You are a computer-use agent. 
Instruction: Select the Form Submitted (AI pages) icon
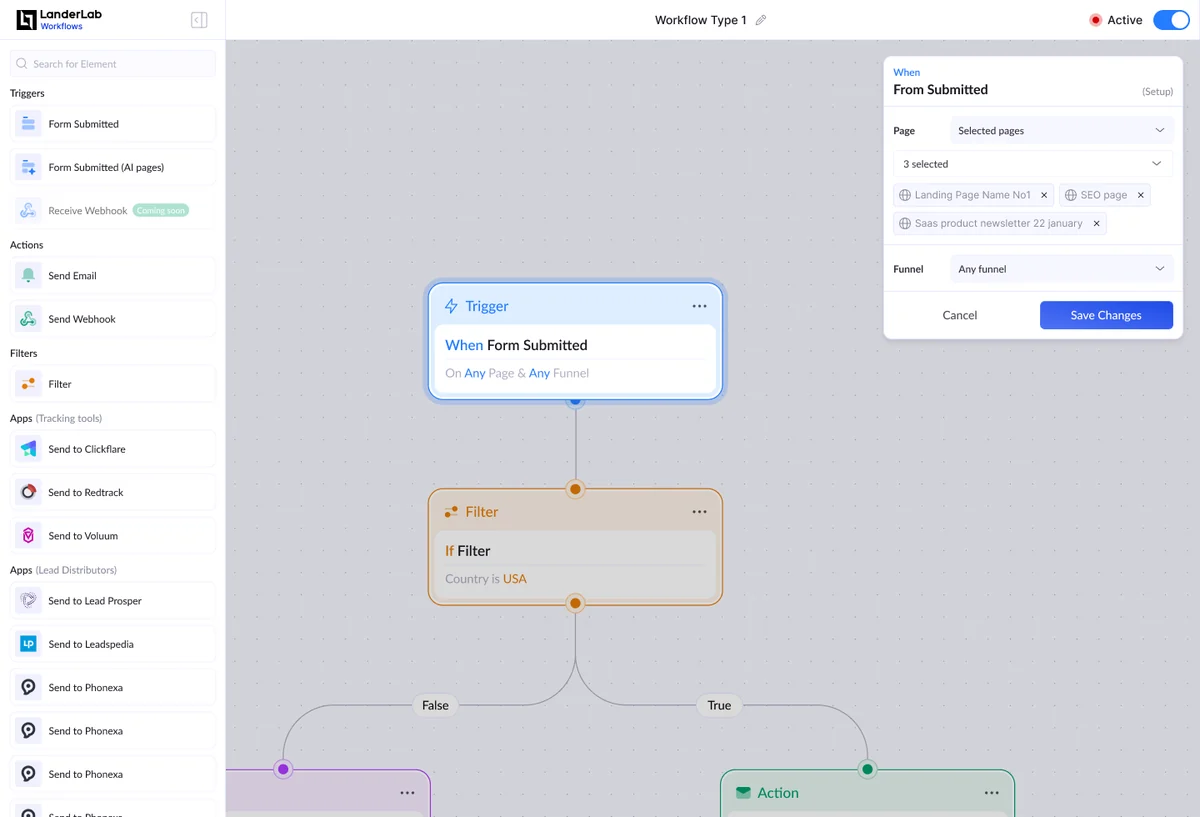click(28, 167)
